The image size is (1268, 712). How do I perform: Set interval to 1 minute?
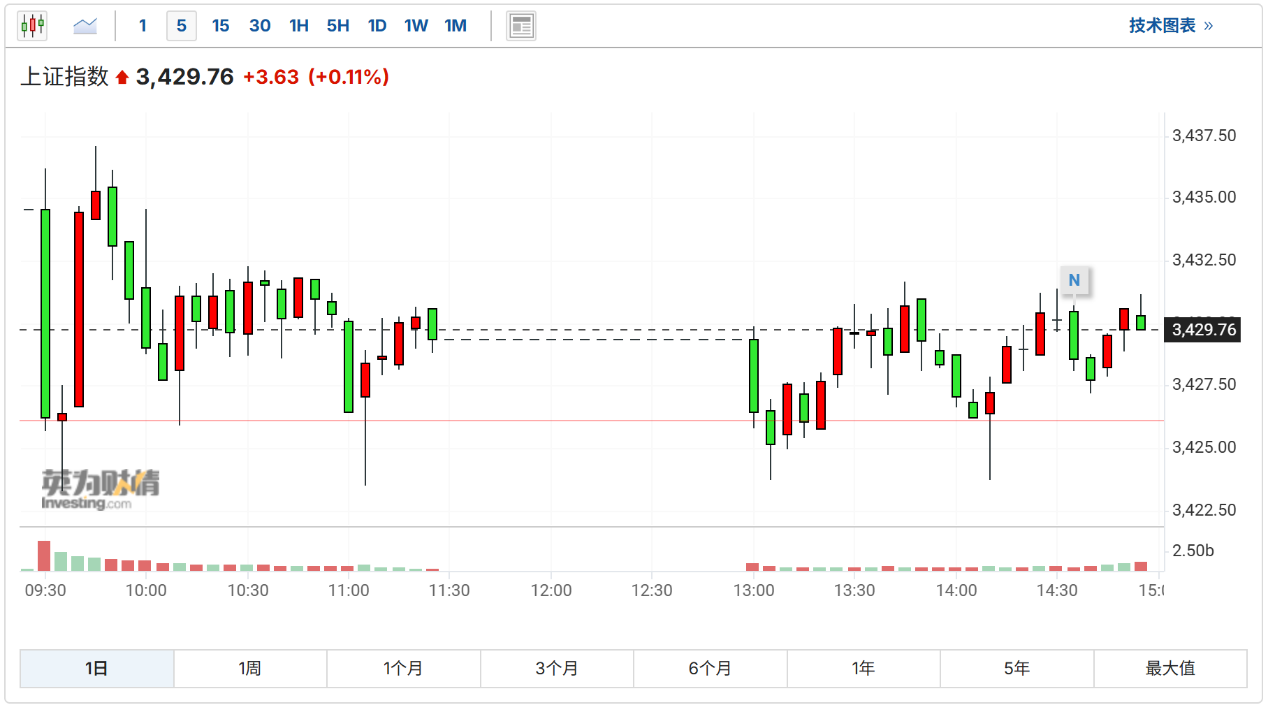(143, 26)
